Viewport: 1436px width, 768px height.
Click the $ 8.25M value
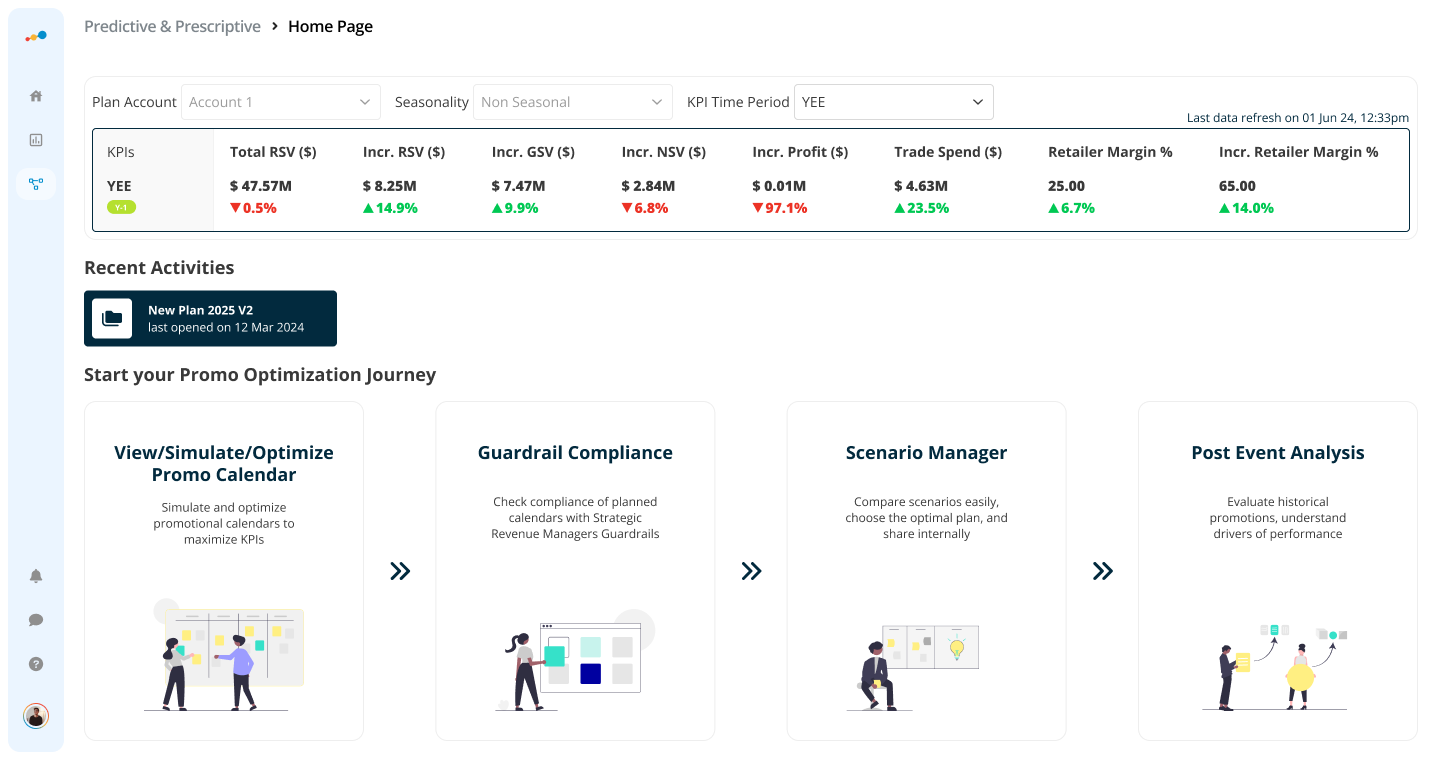tap(390, 186)
